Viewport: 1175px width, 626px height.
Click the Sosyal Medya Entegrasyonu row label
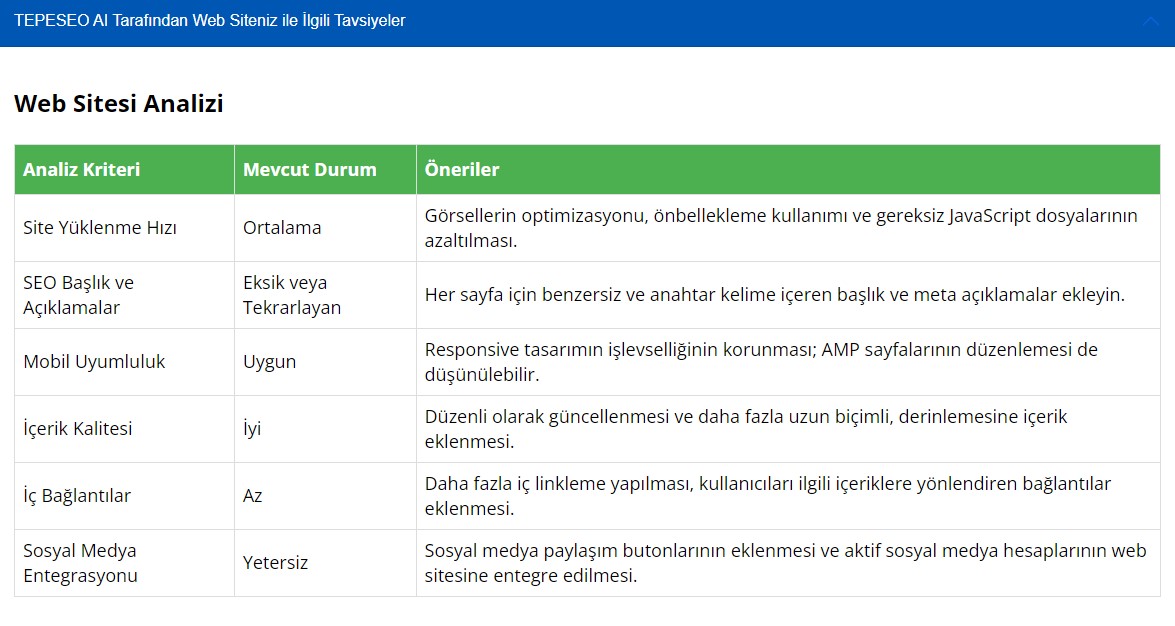point(80,563)
